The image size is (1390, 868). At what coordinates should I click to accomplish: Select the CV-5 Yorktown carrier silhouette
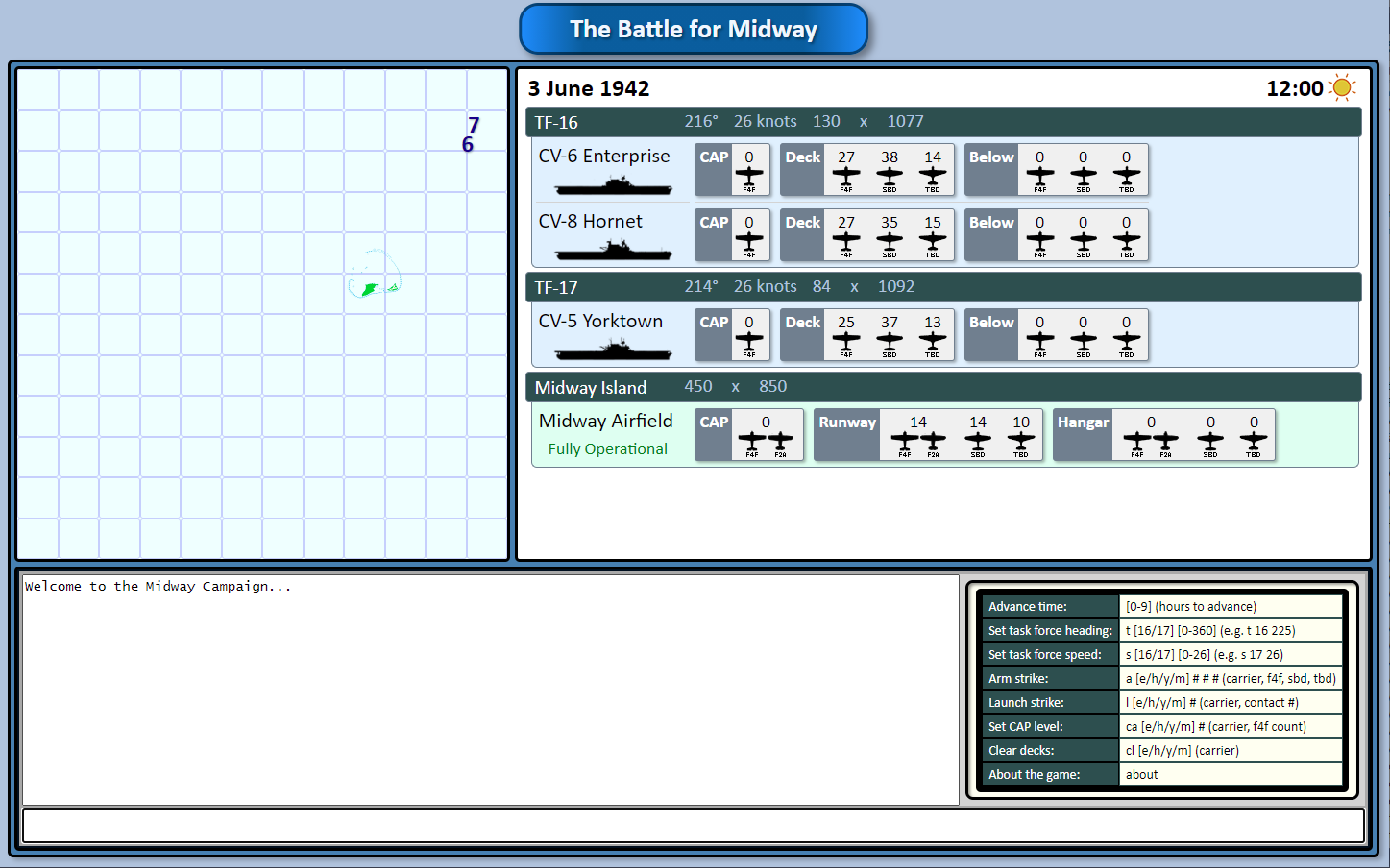coord(613,350)
